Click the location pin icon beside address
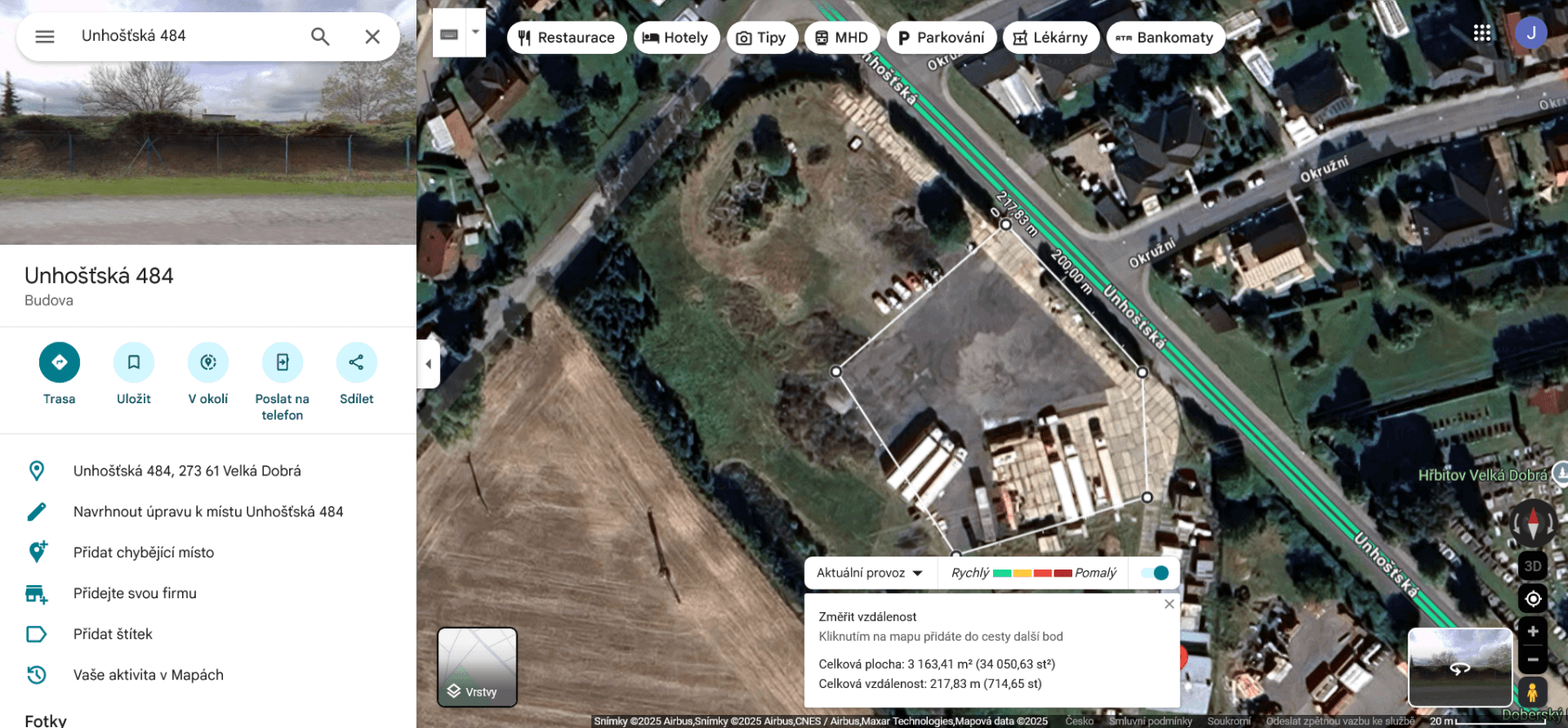 [37, 471]
